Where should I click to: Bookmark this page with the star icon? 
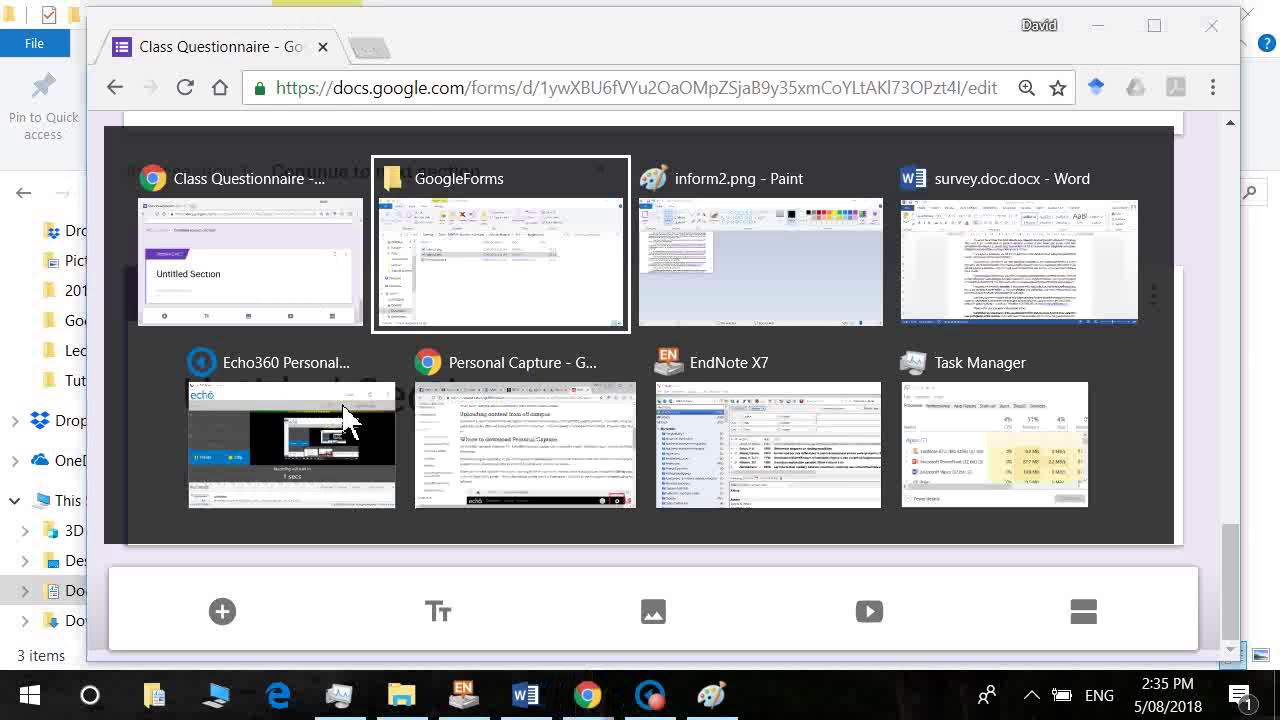click(1058, 88)
